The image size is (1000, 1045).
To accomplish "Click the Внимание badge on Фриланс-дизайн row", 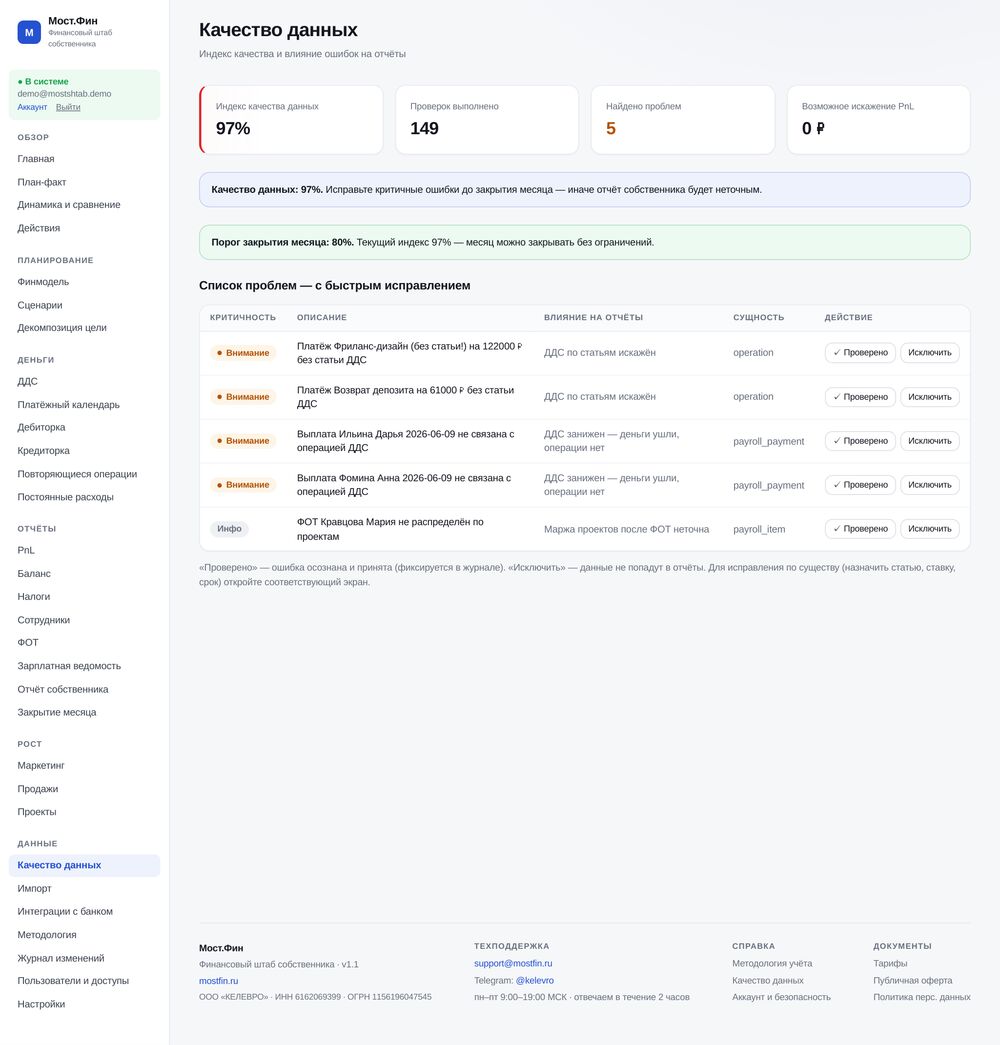I will tap(243, 353).
